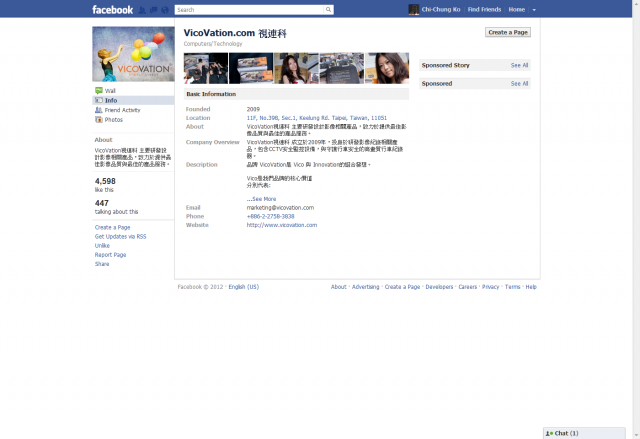Change language via English (US) link

click(x=244, y=287)
